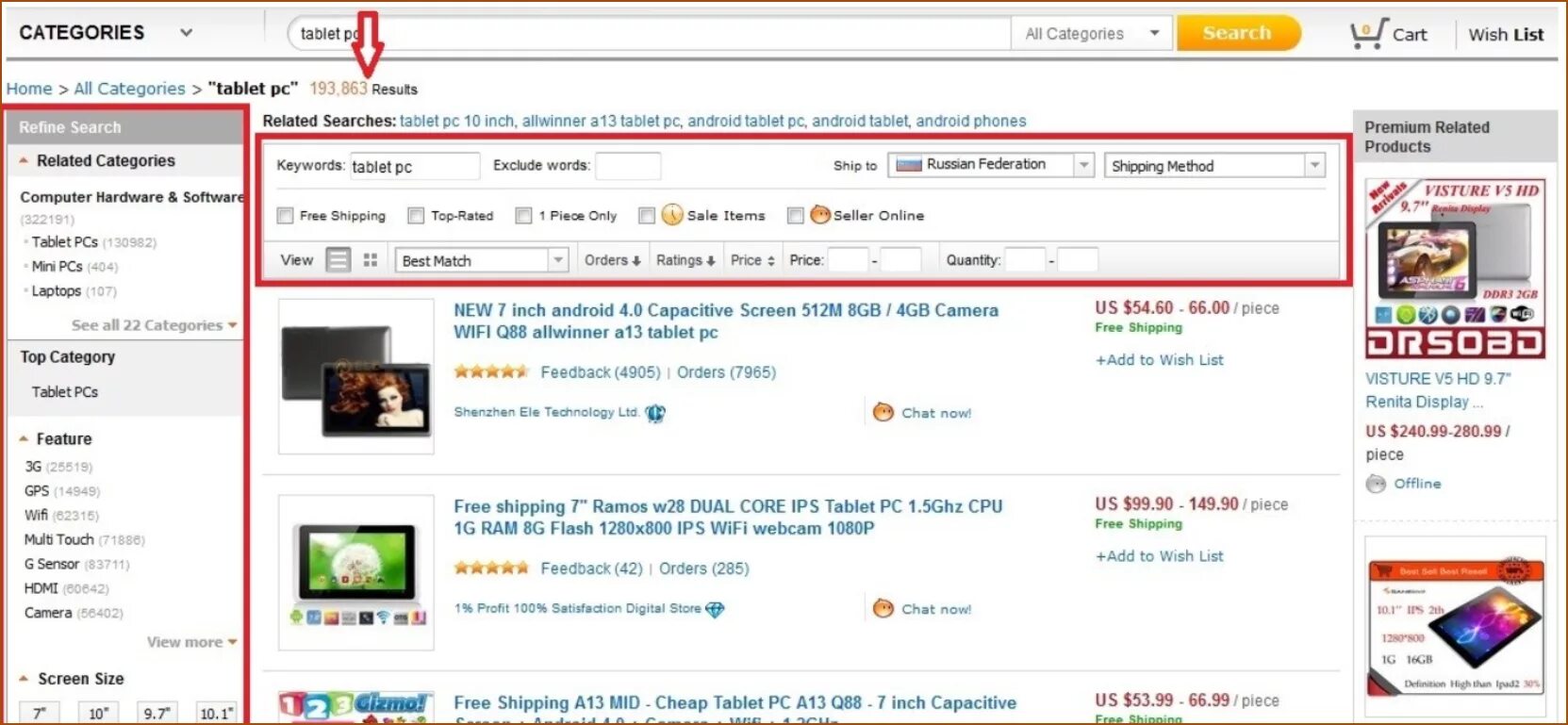Viewport: 1568px width, 725px height.
Task: Click the Sale Items clock icon
Action: pyautogui.click(x=671, y=215)
